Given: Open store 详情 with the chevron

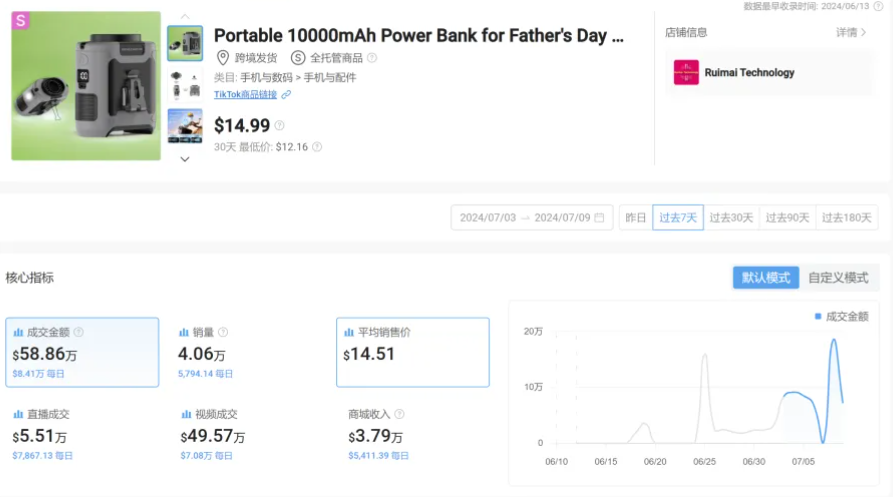Looking at the screenshot, I should 851,33.
